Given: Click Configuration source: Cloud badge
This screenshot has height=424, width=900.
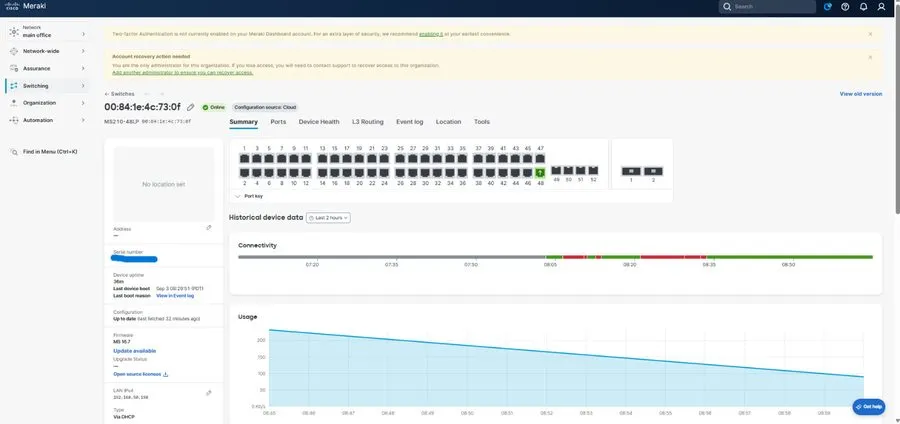Looking at the screenshot, I should tap(265, 107).
